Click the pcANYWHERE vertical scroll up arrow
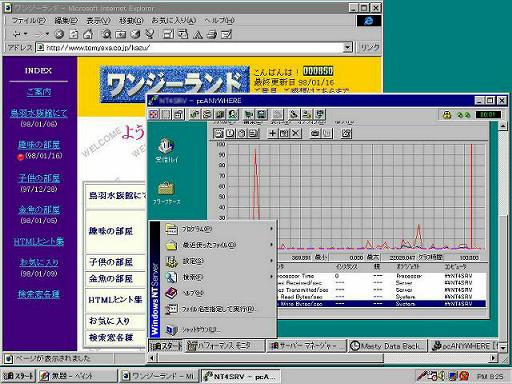Image resolution: width=512 pixels, height=384 pixels. (x=503, y=126)
